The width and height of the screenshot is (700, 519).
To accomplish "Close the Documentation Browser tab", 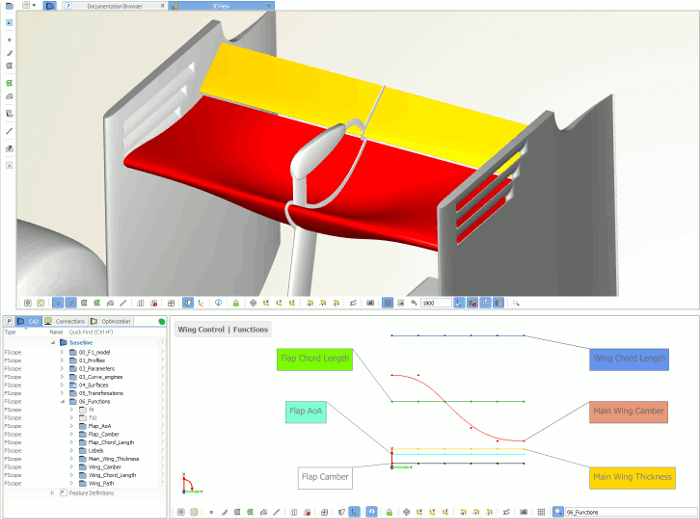I will point(162,6).
